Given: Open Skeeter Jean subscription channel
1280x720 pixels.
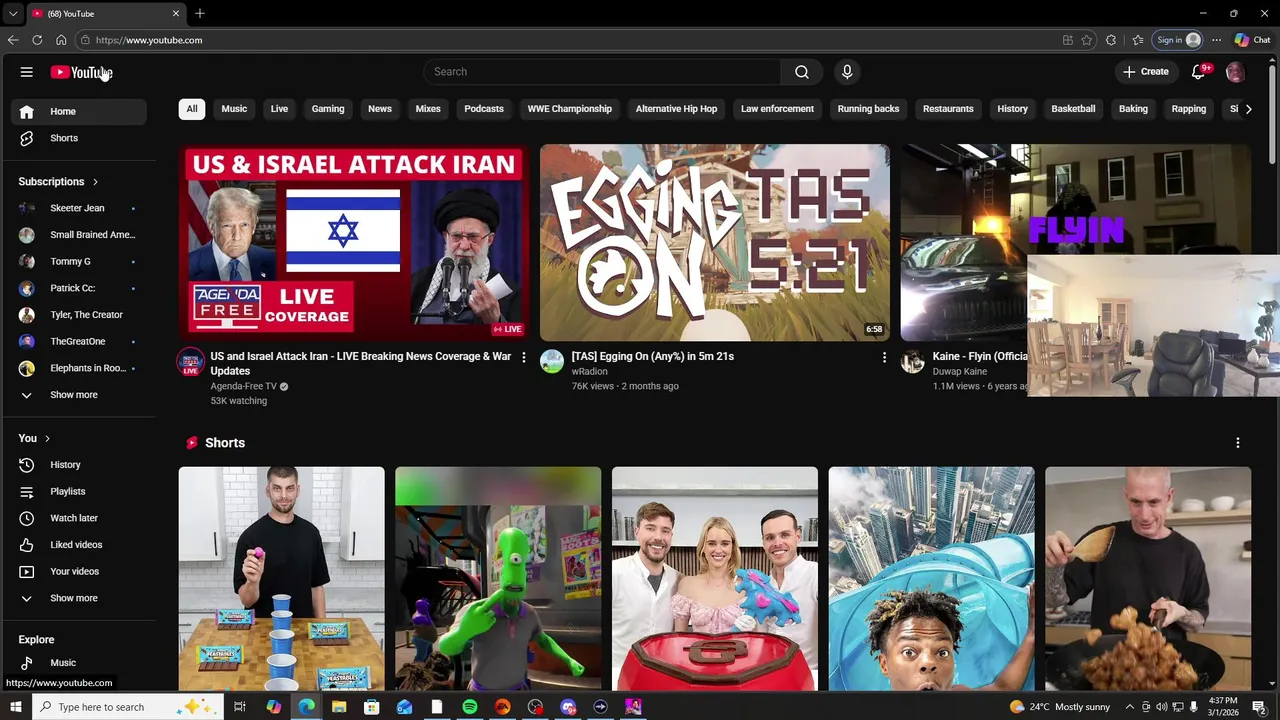Looking at the screenshot, I should (78, 208).
